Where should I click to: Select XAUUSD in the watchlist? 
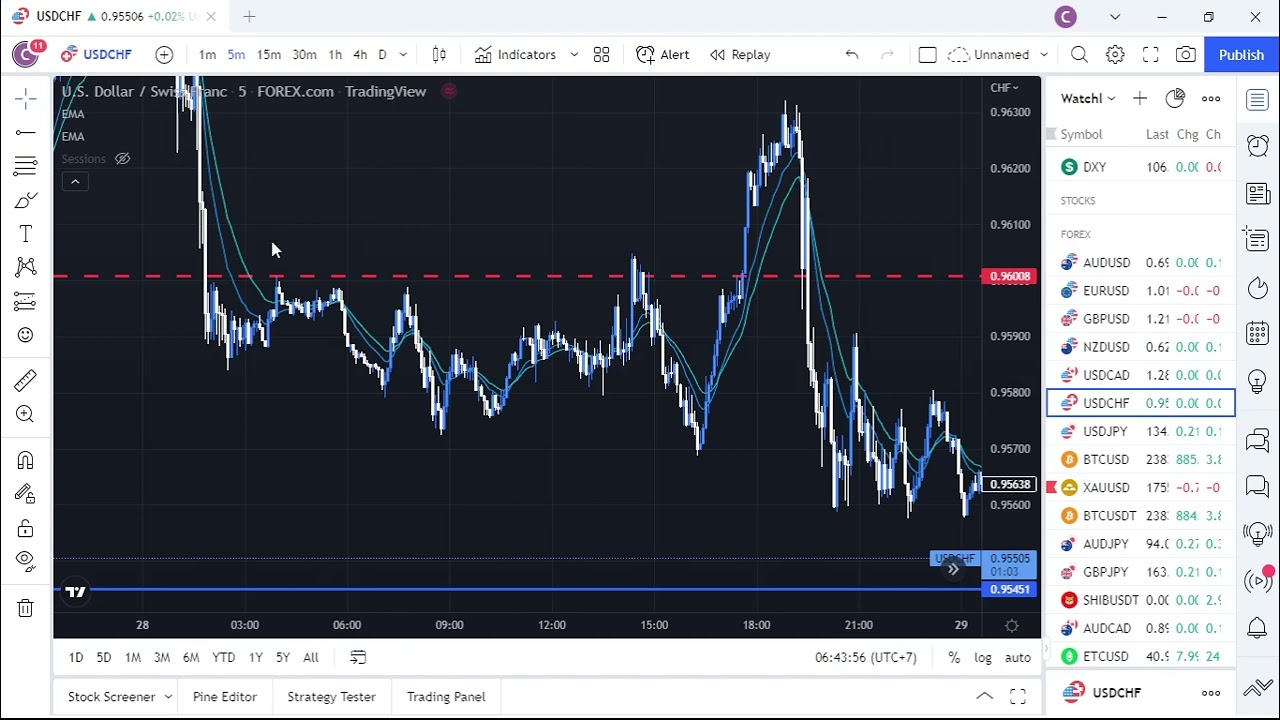coord(1141,488)
